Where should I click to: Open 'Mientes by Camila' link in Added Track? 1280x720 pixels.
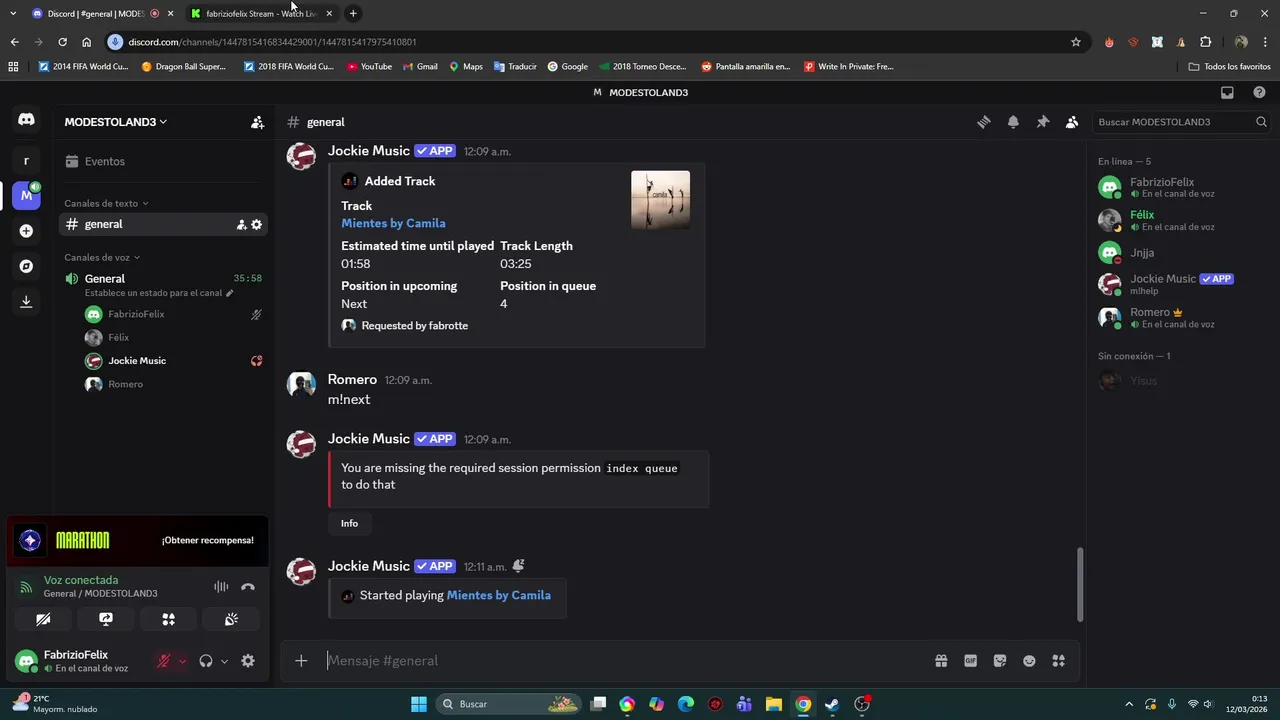tap(393, 223)
